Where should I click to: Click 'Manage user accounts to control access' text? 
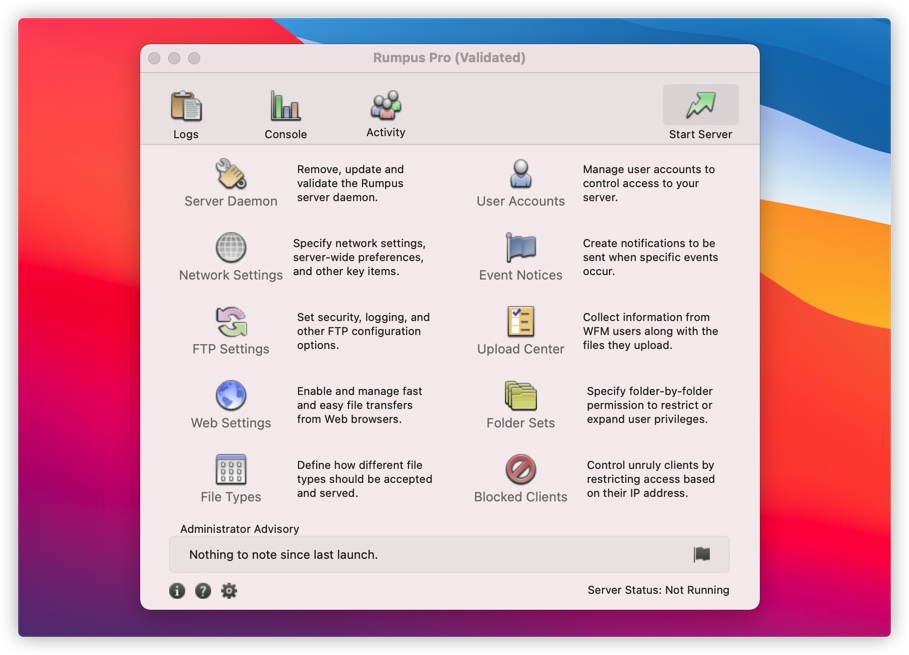coord(649,183)
